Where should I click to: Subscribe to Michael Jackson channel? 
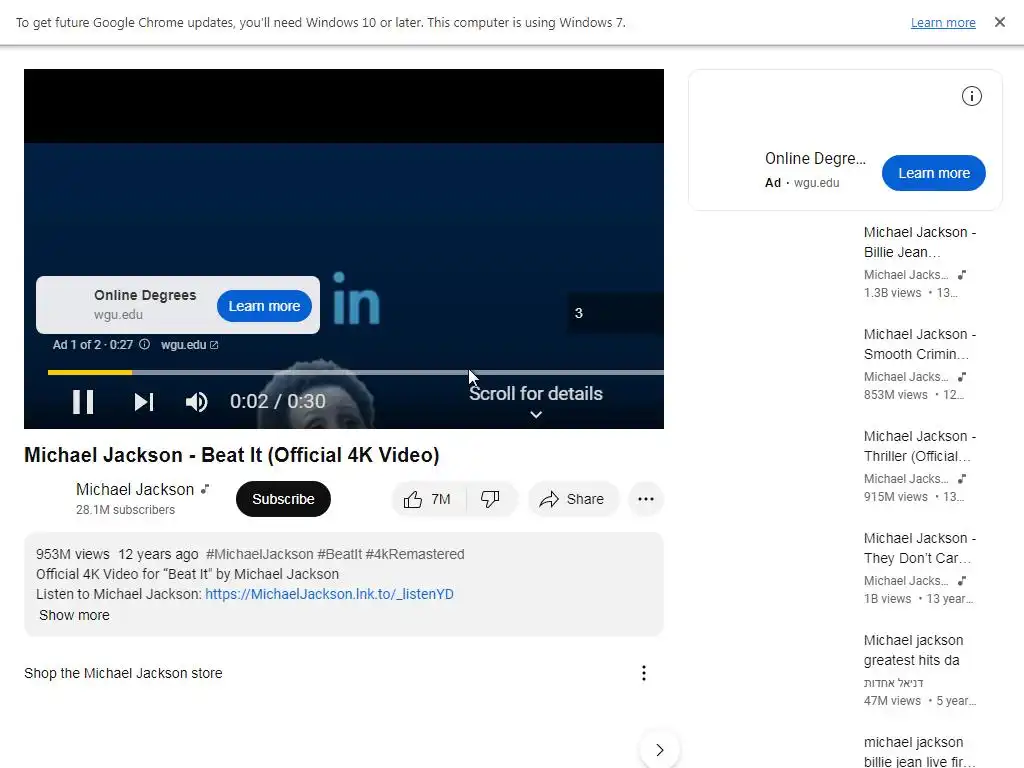(x=283, y=499)
